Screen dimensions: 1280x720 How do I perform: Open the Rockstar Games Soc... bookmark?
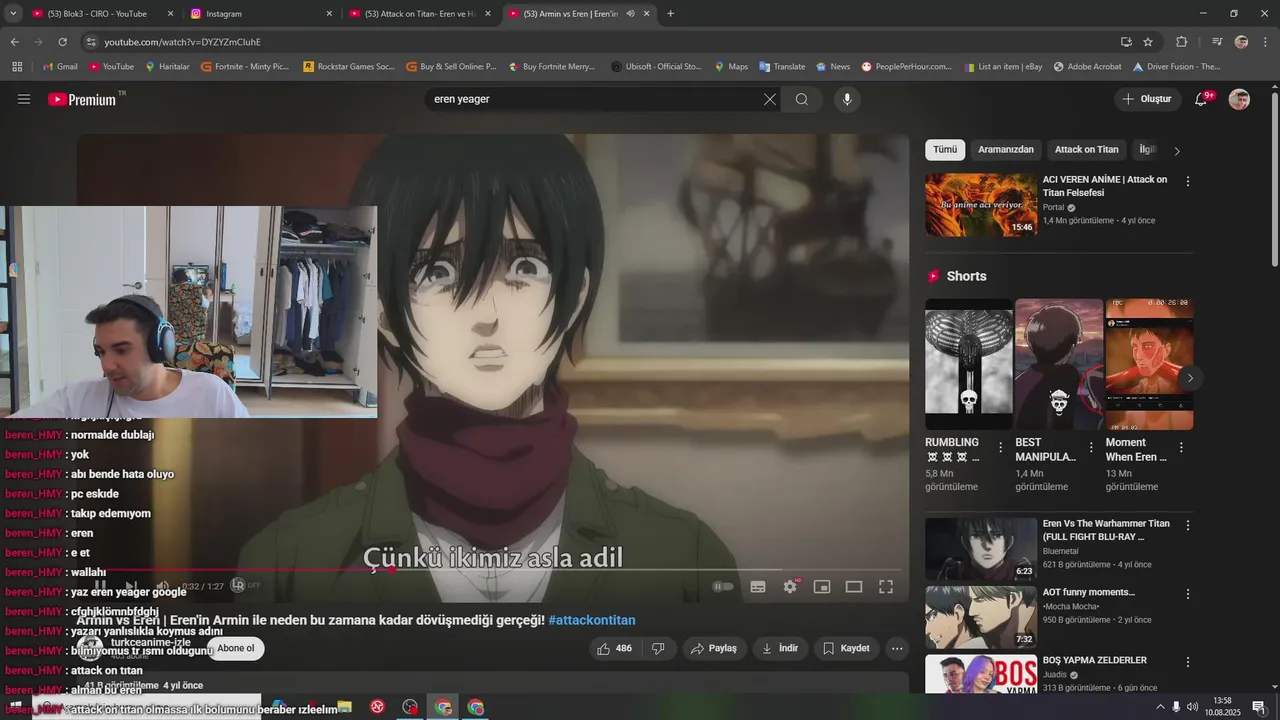pyautogui.click(x=349, y=67)
